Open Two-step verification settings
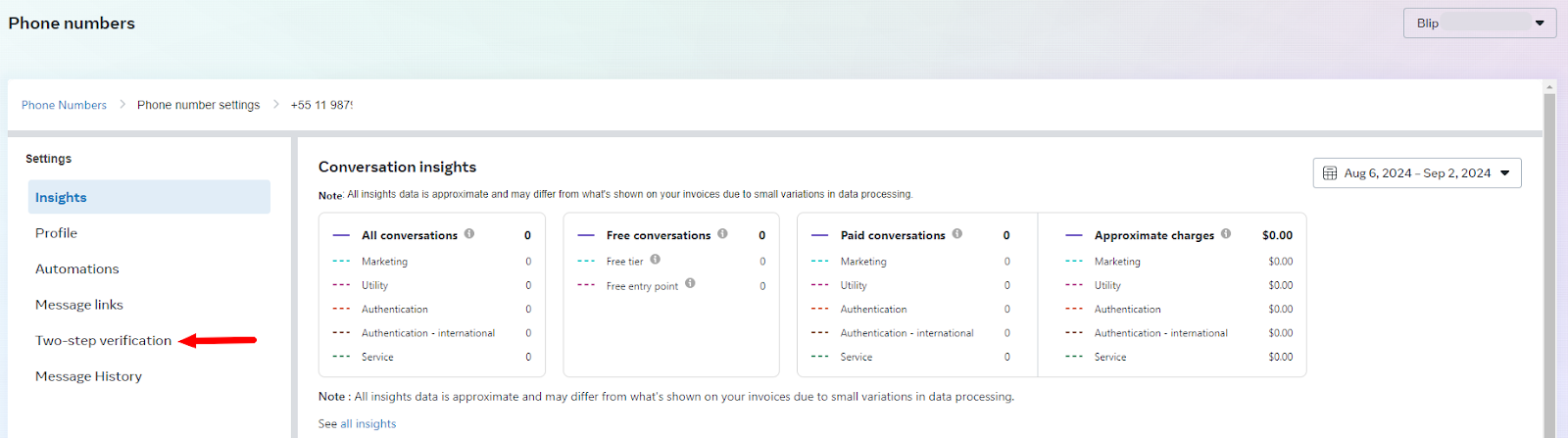1568x438 pixels. [103, 341]
